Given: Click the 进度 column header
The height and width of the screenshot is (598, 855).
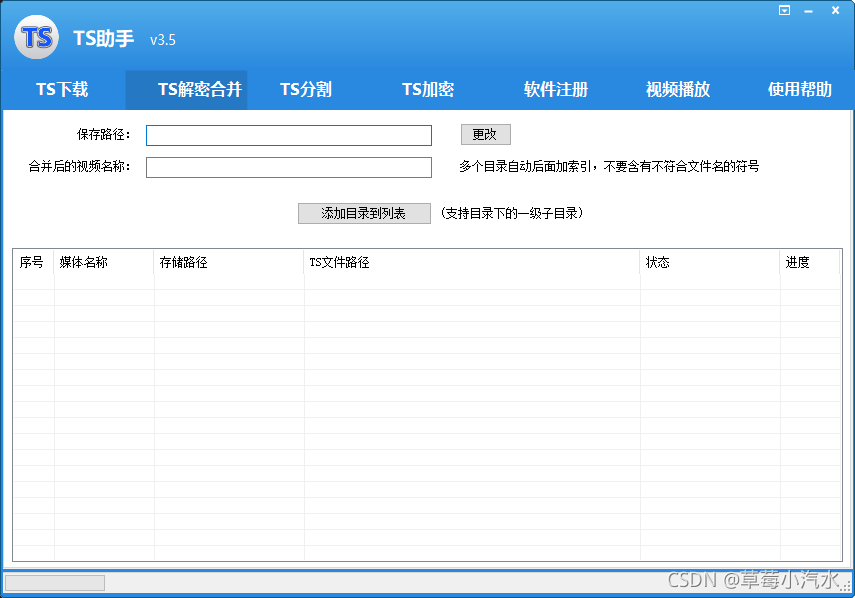Looking at the screenshot, I should click(x=810, y=262).
